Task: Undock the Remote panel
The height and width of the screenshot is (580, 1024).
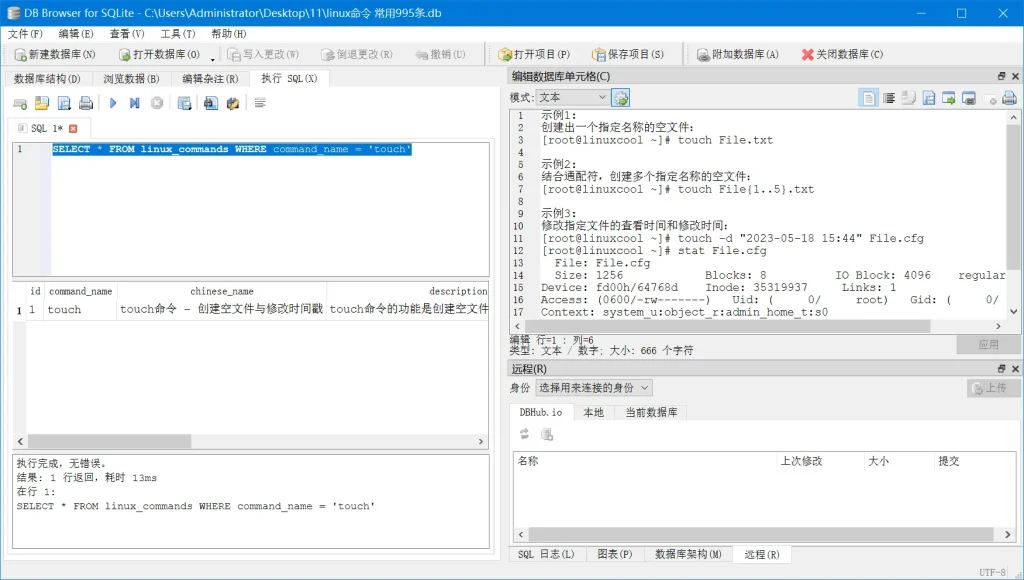Action: click(x=1002, y=369)
